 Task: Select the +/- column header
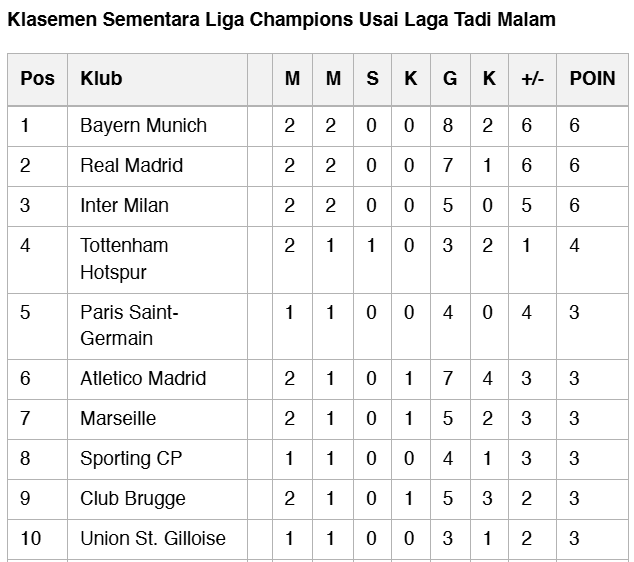pyautogui.click(x=532, y=79)
